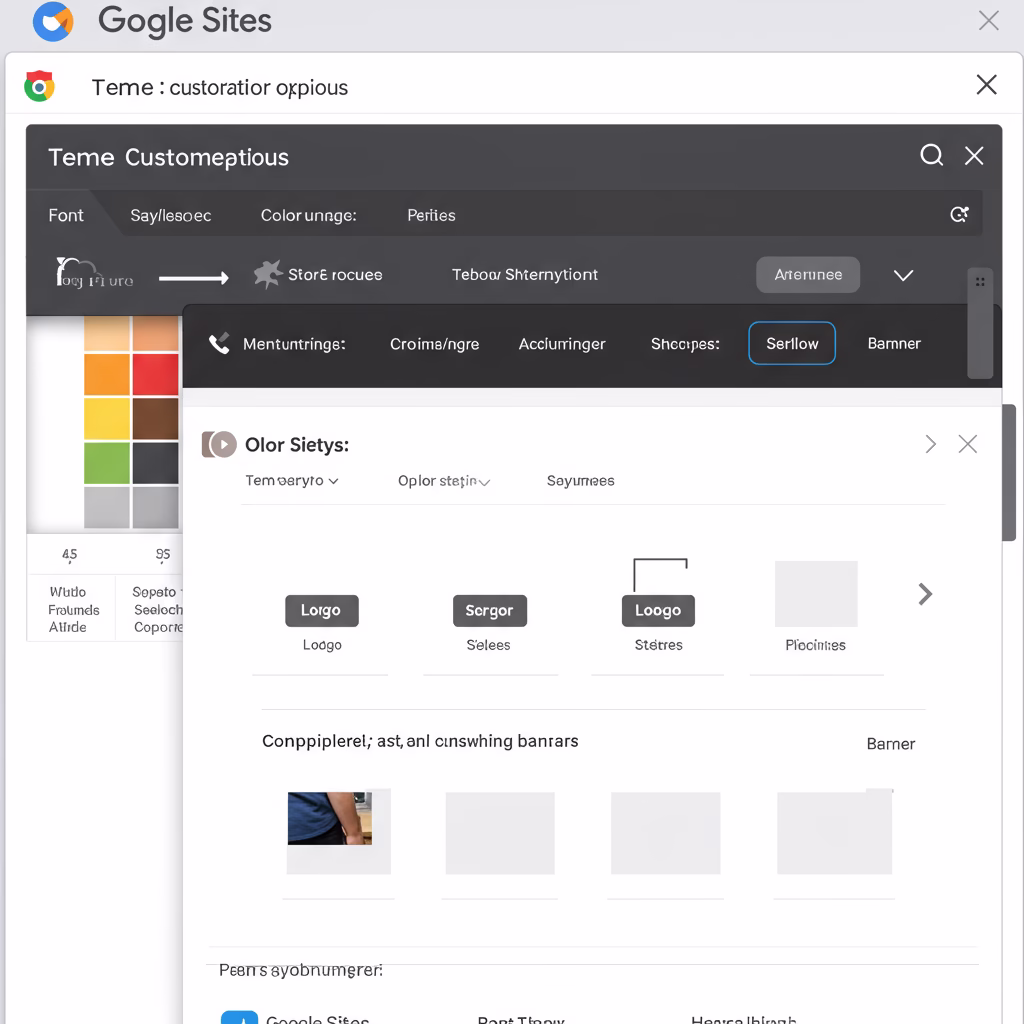Show next logo options with right arrow

coord(925,594)
